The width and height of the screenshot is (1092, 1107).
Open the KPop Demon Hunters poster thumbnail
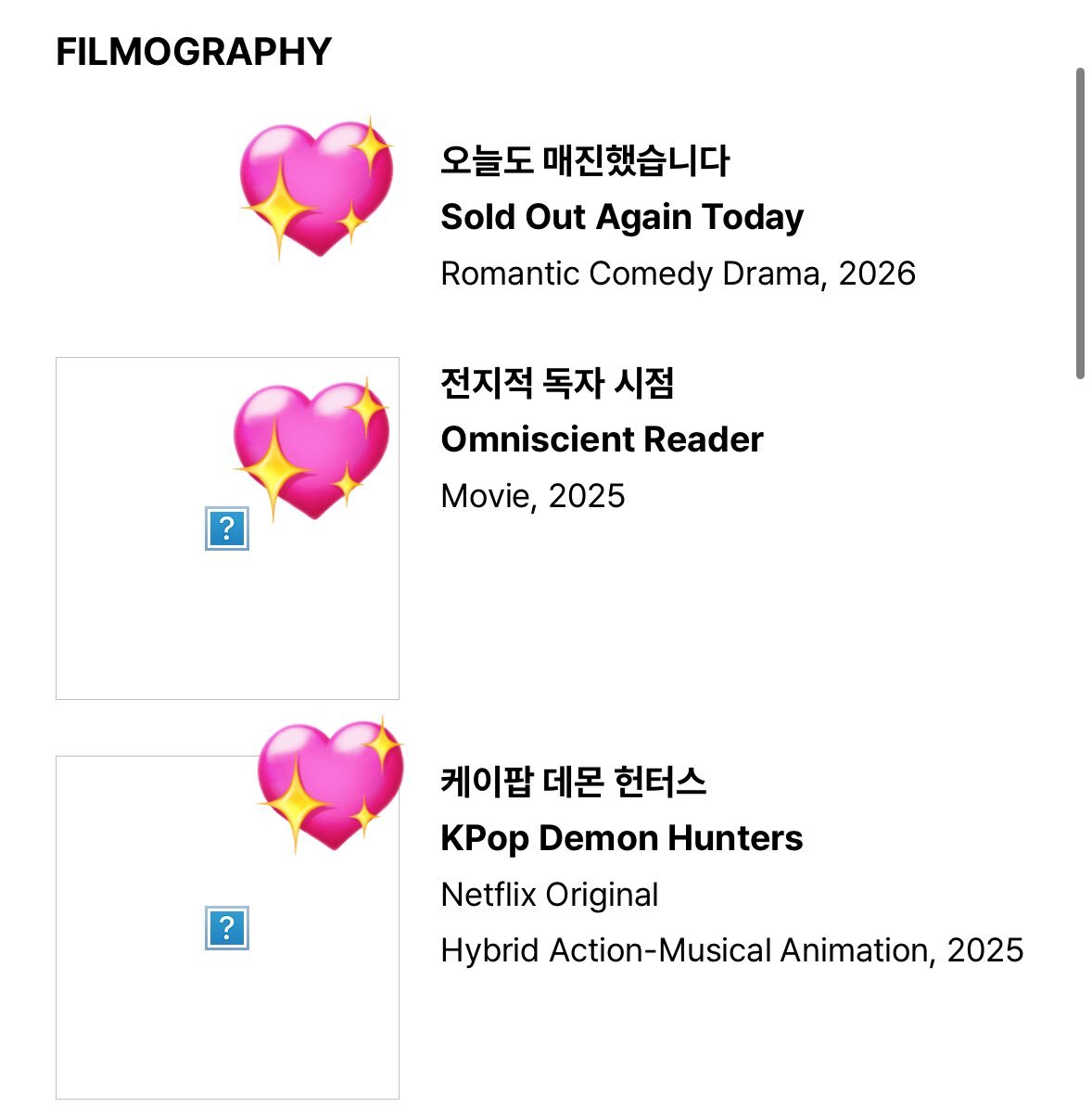pos(227,928)
